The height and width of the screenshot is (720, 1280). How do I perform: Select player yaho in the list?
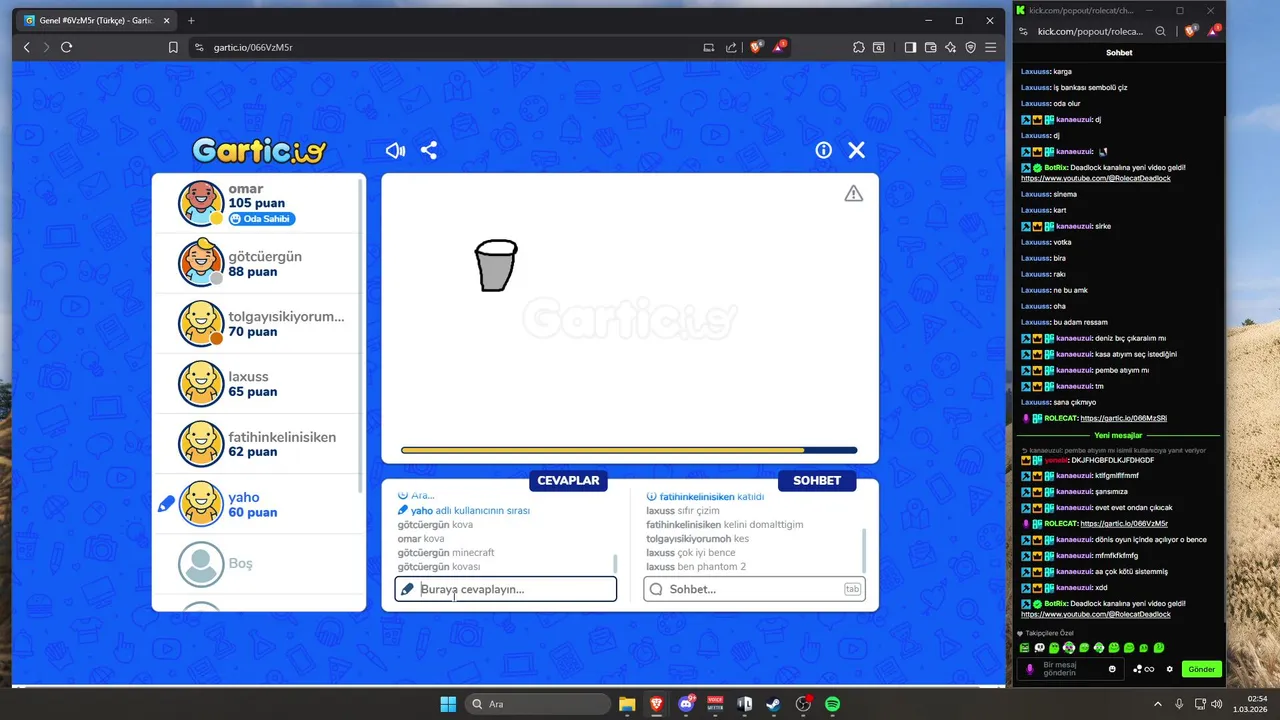tap(258, 504)
